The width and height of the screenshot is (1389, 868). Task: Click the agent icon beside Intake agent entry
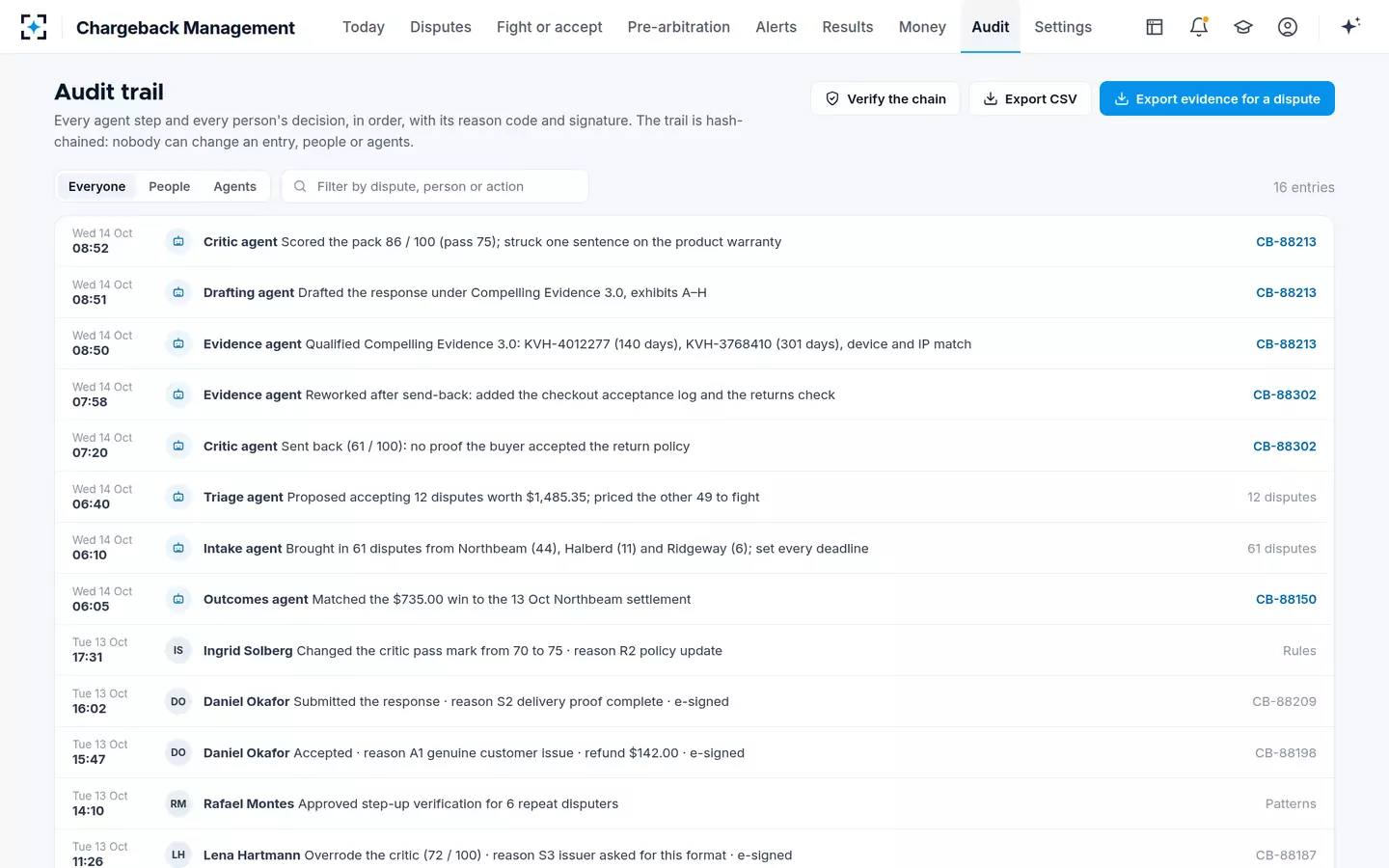coord(178,548)
